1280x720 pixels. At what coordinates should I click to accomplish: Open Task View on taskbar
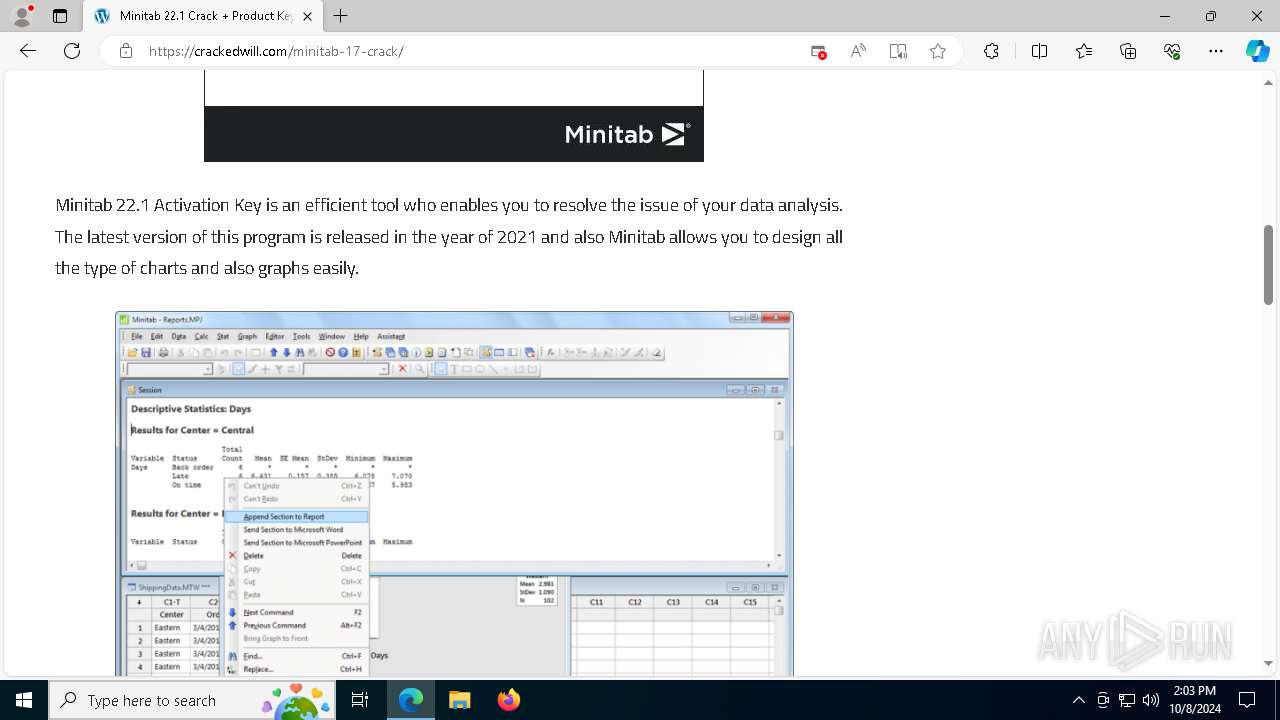tap(361, 700)
